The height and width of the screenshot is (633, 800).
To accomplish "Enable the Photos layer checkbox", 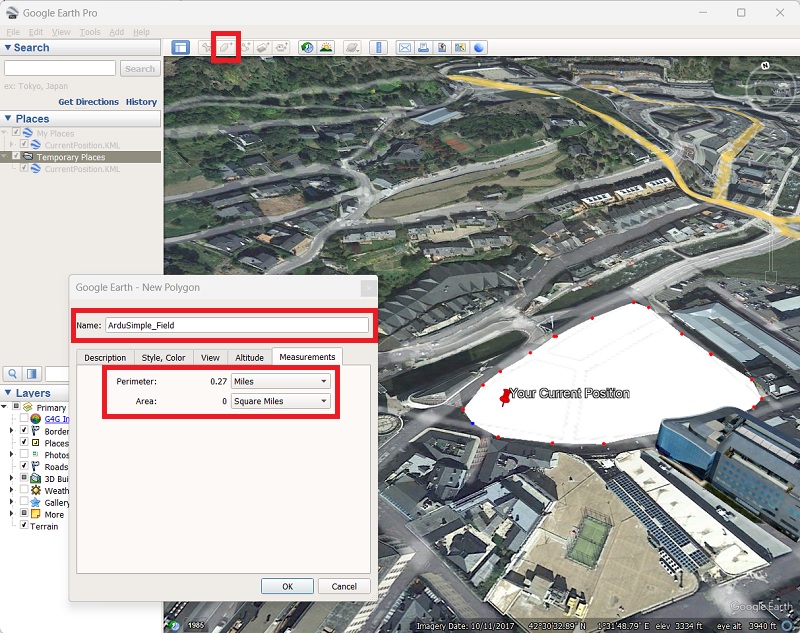I will 25,455.
